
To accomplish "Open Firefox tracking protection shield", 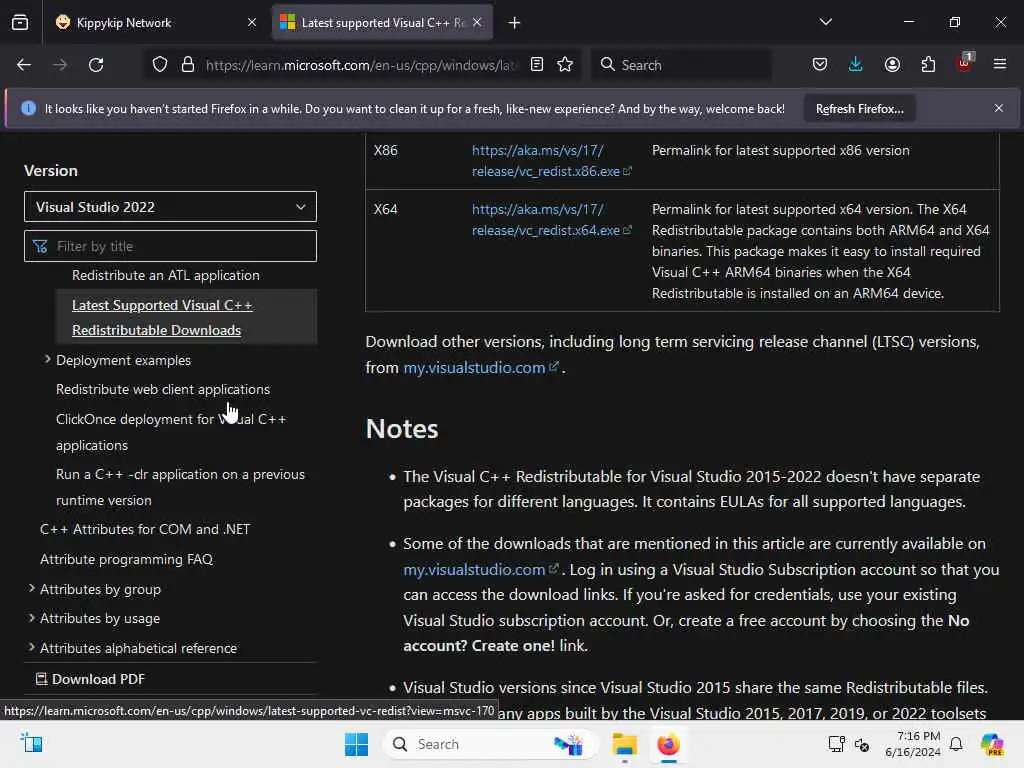I will click(160, 65).
